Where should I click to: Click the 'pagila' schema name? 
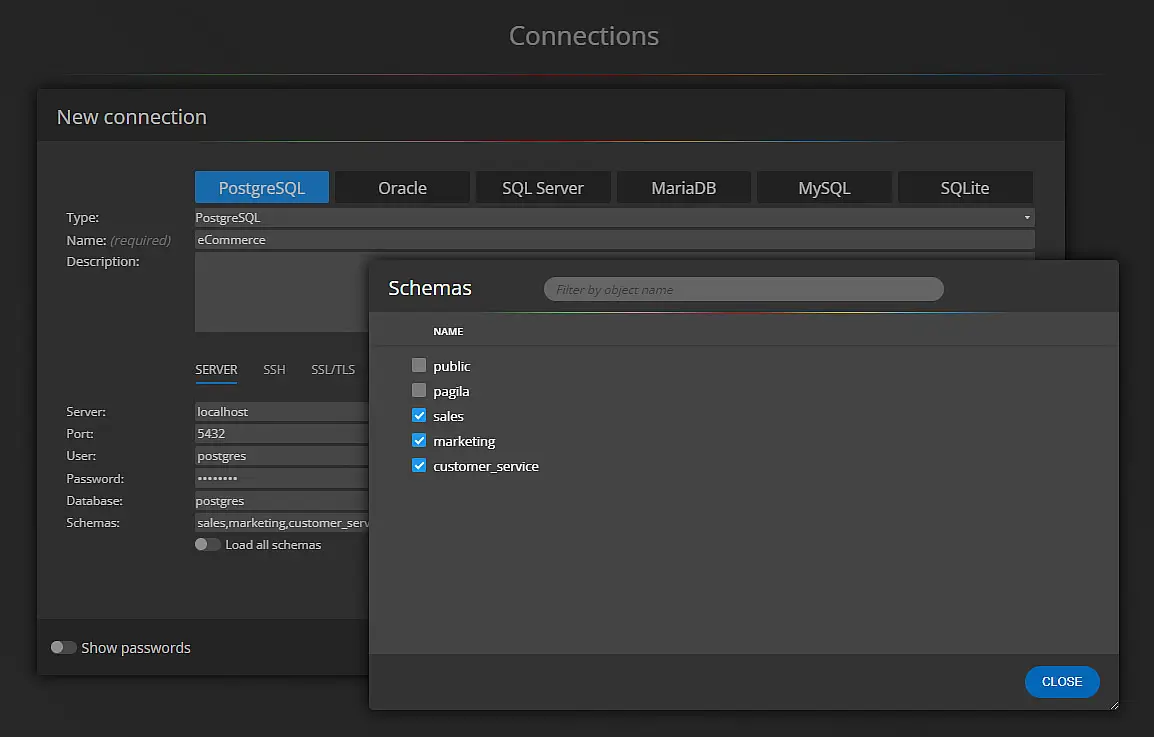pos(451,392)
